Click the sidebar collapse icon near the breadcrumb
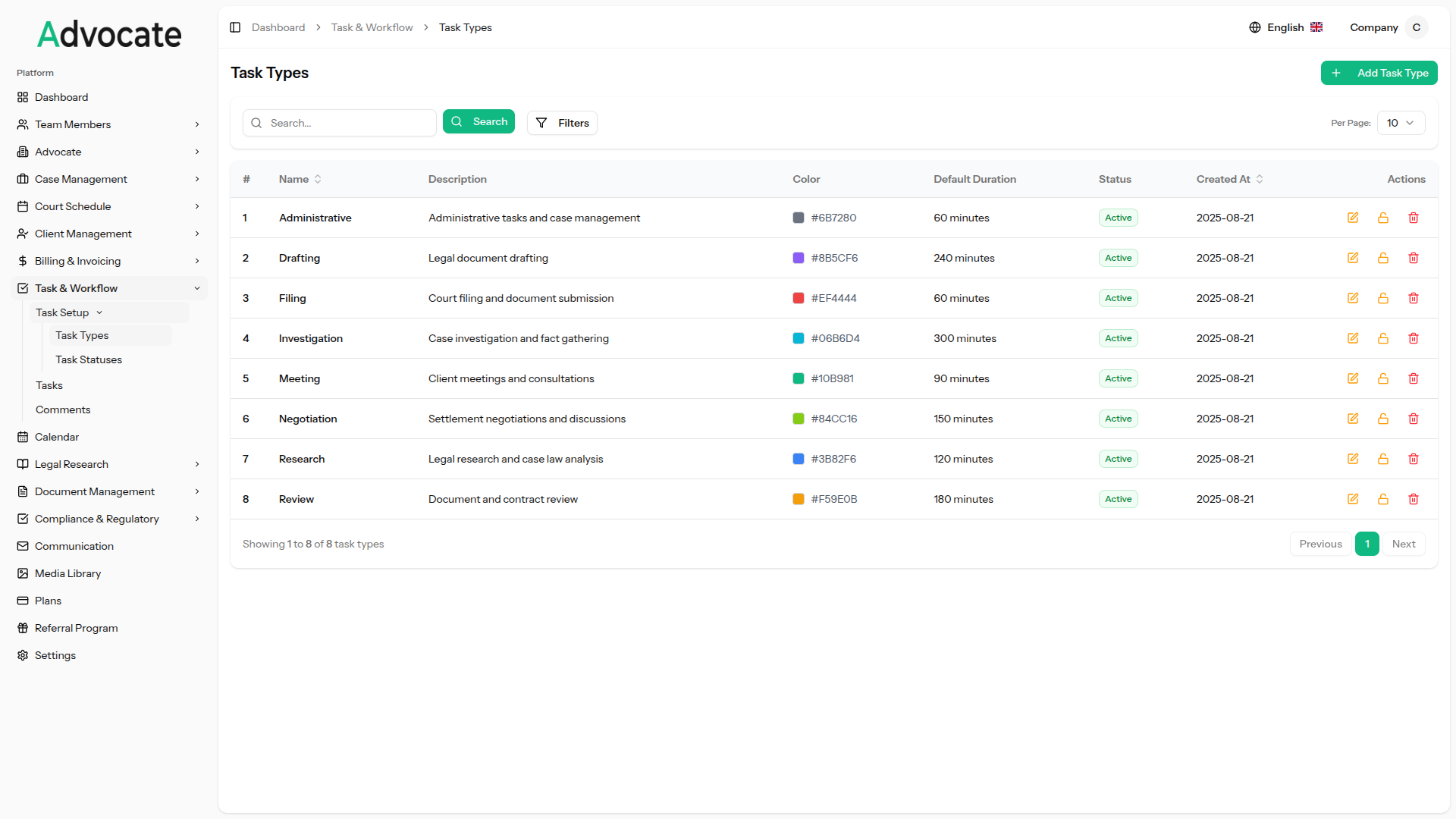Image resolution: width=1456 pixels, height=819 pixels. [235, 27]
